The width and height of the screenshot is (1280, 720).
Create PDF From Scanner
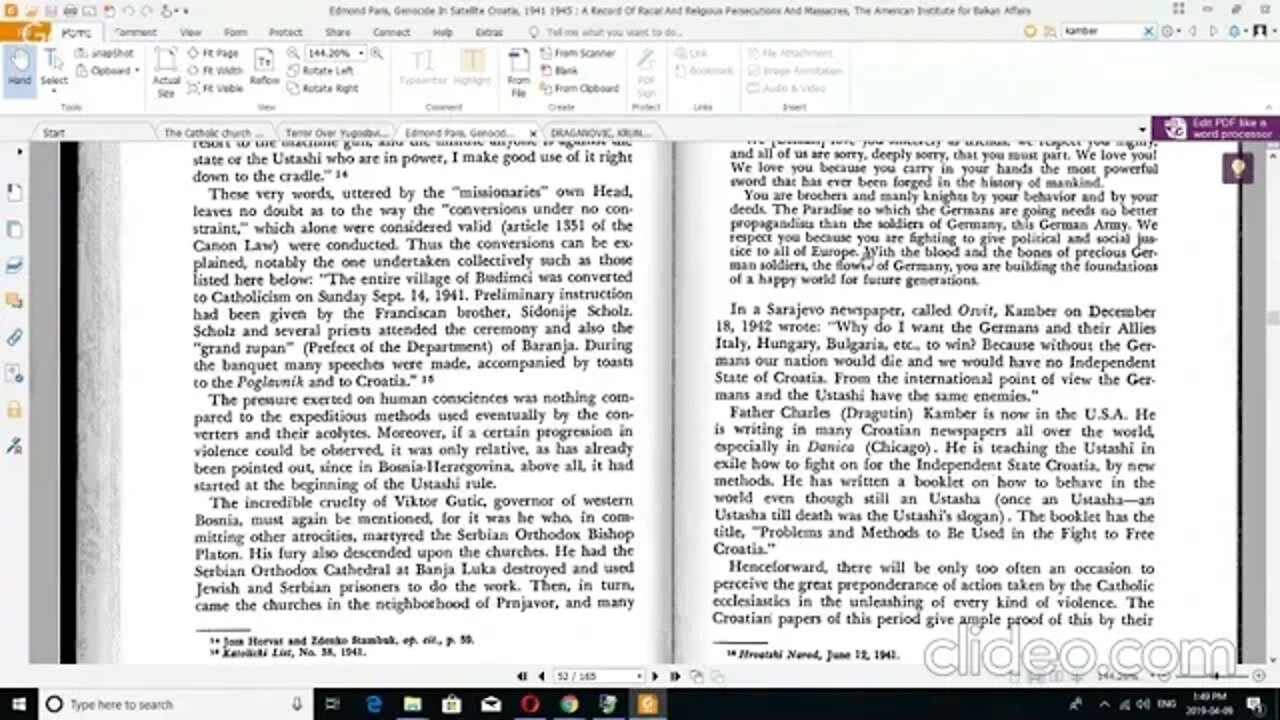(578, 53)
